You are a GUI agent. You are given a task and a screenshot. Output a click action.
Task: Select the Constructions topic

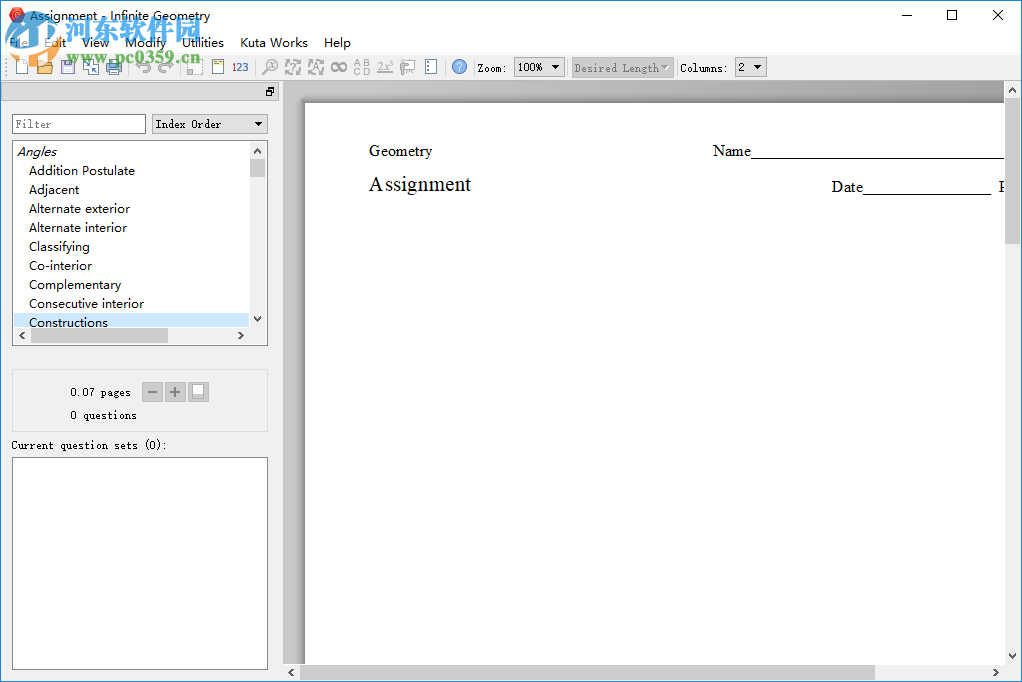(x=68, y=322)
